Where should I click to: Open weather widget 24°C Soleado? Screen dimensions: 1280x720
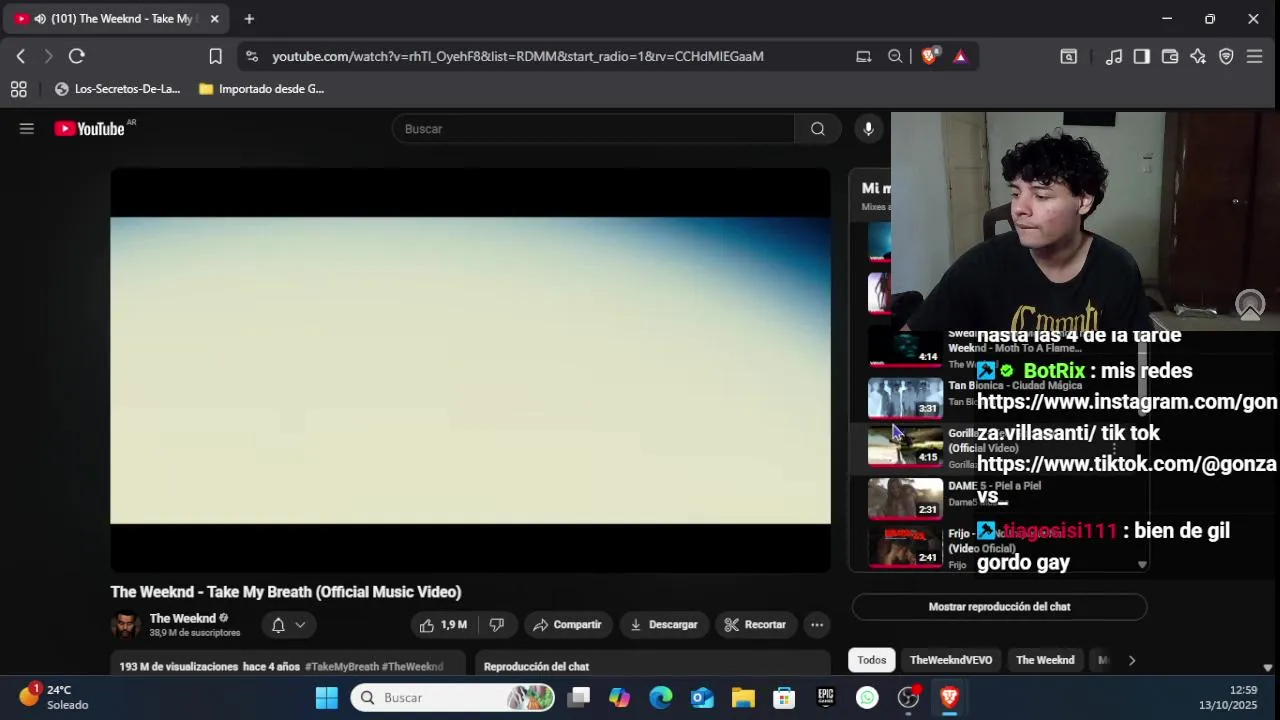(55, 698)
